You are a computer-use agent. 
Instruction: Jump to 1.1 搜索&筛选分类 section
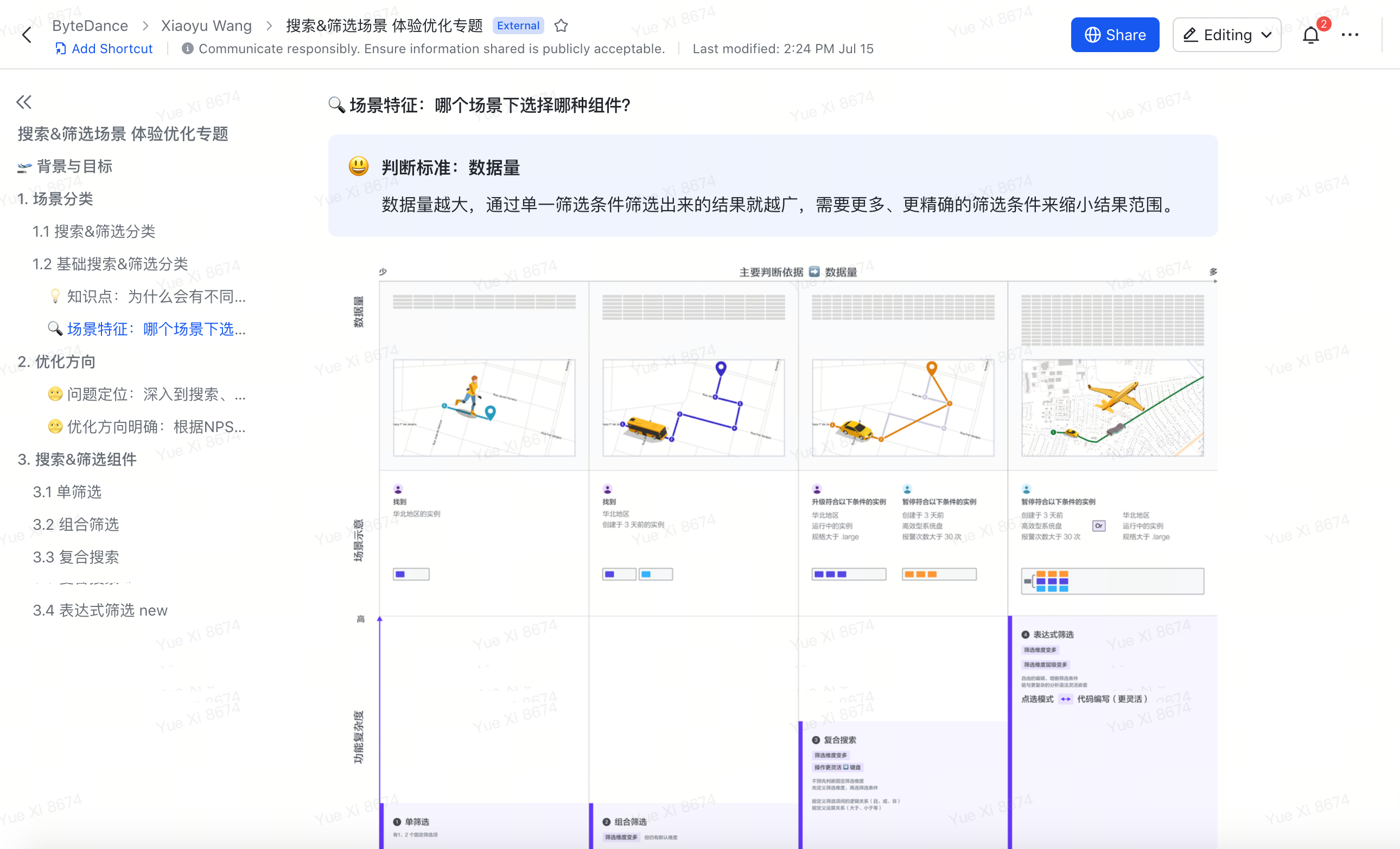[x=94, y=231]
